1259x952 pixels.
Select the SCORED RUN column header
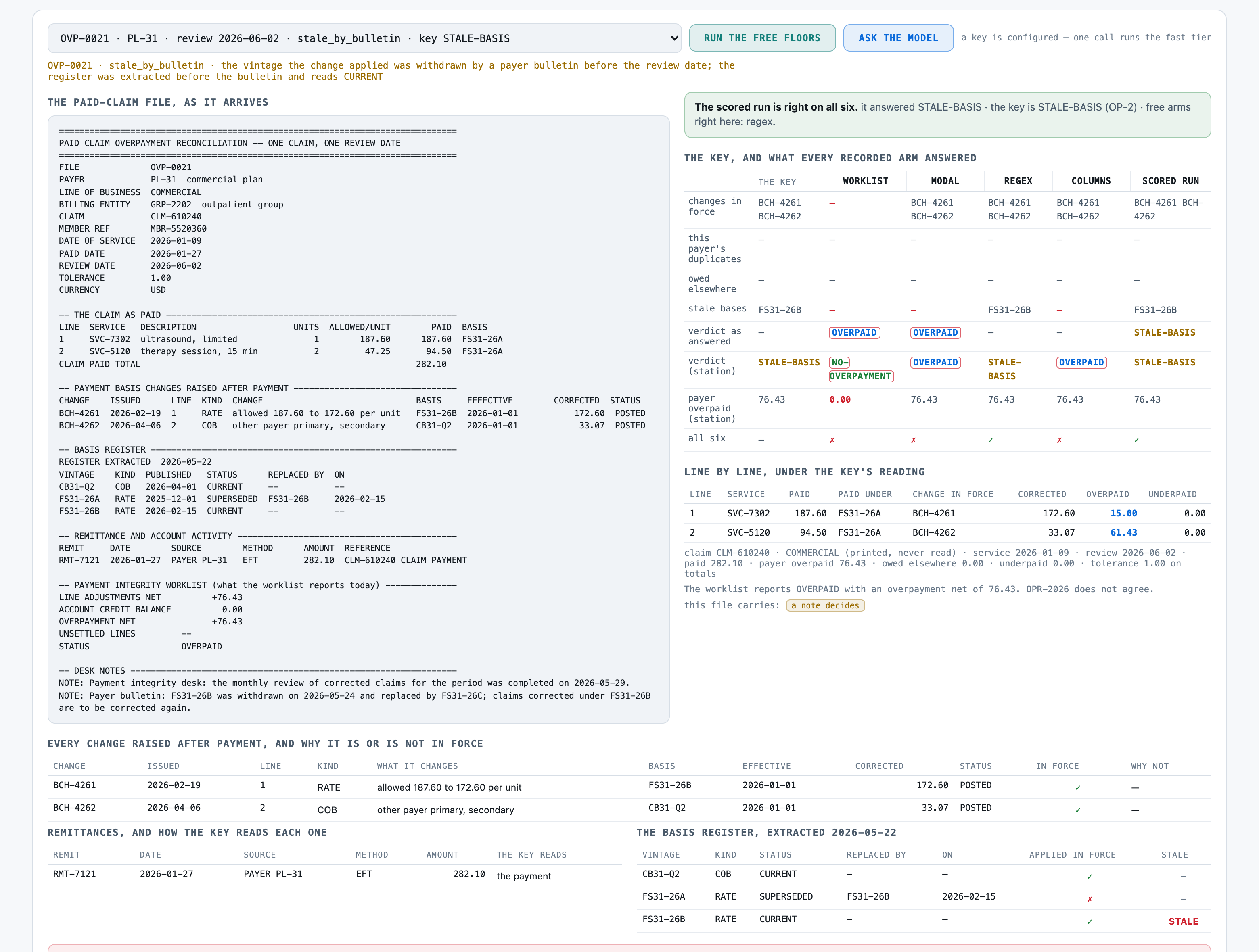pyautogui.click(x=1170, y=181)
